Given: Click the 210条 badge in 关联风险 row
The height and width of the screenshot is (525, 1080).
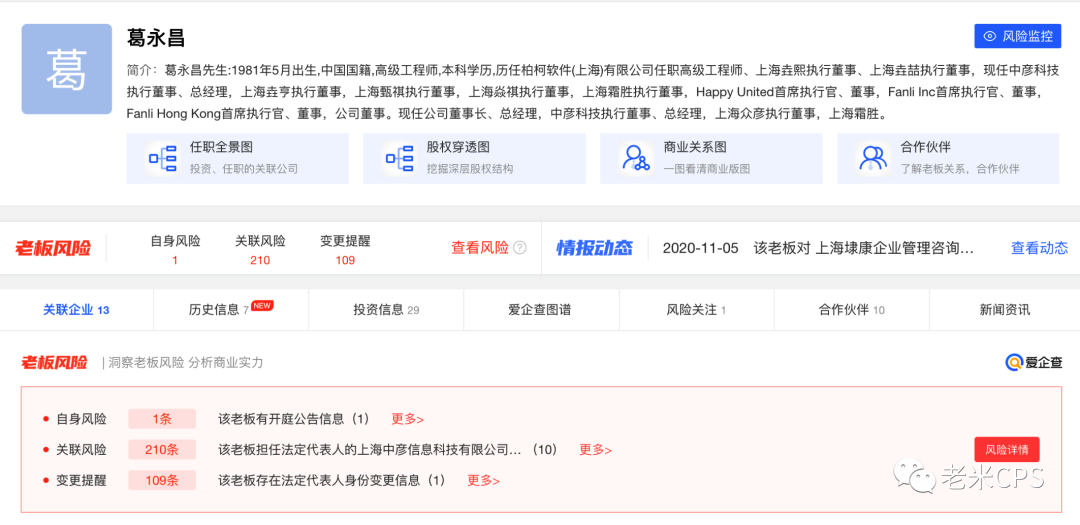Looking at the screenshot, I should click(x=162, y=450).
